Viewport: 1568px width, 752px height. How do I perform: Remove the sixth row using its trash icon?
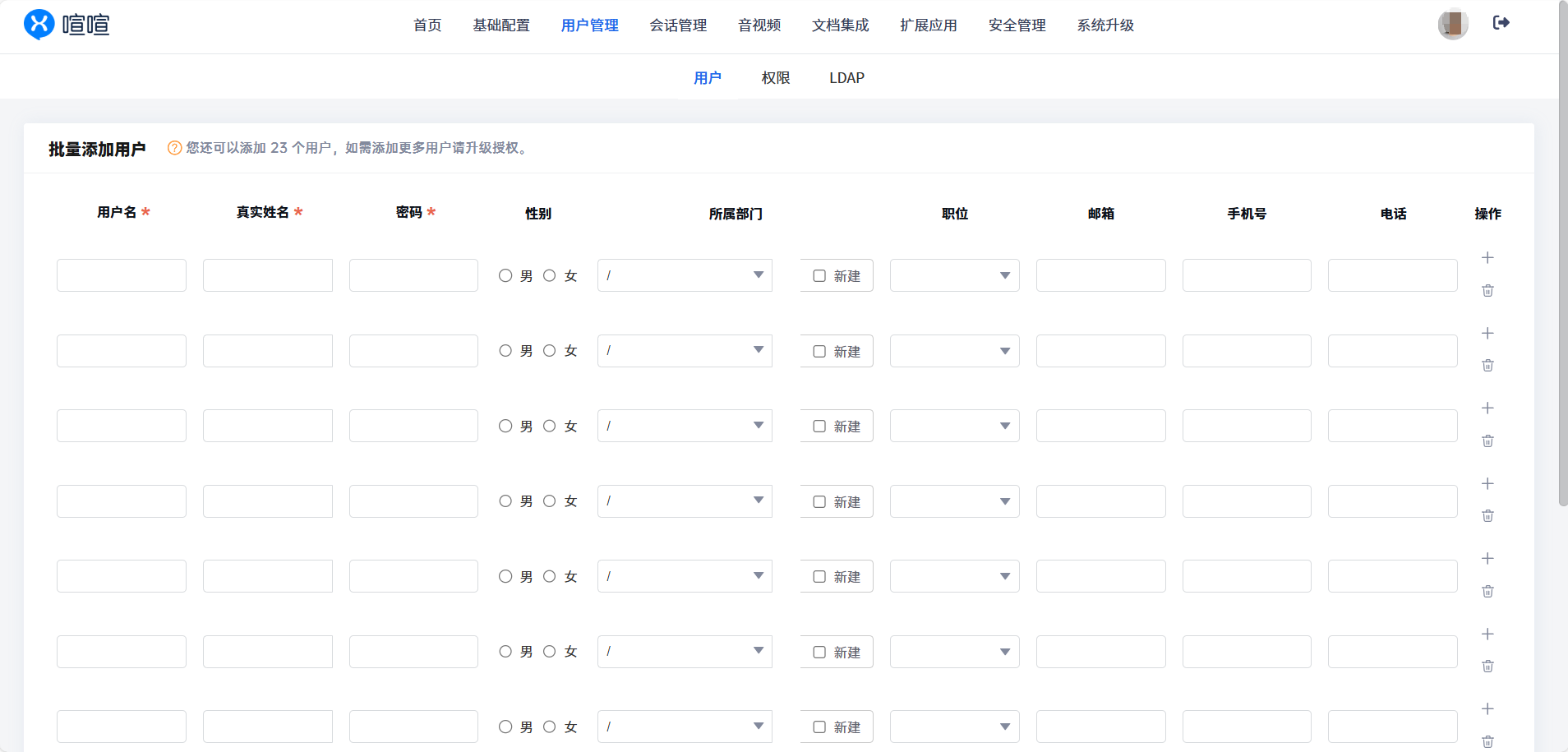[x=1487, y=667]
